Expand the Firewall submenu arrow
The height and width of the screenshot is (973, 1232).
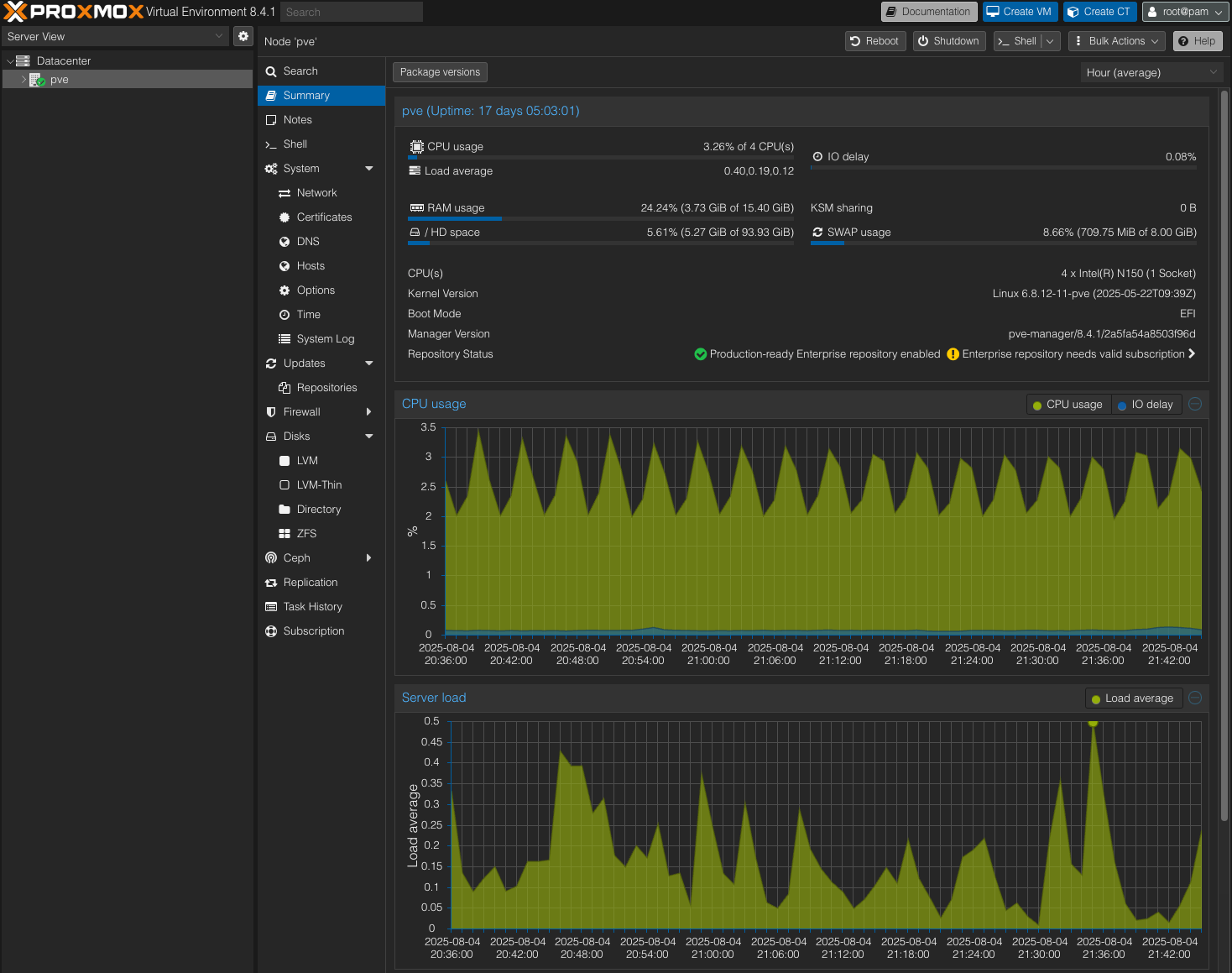click(369, 412)
